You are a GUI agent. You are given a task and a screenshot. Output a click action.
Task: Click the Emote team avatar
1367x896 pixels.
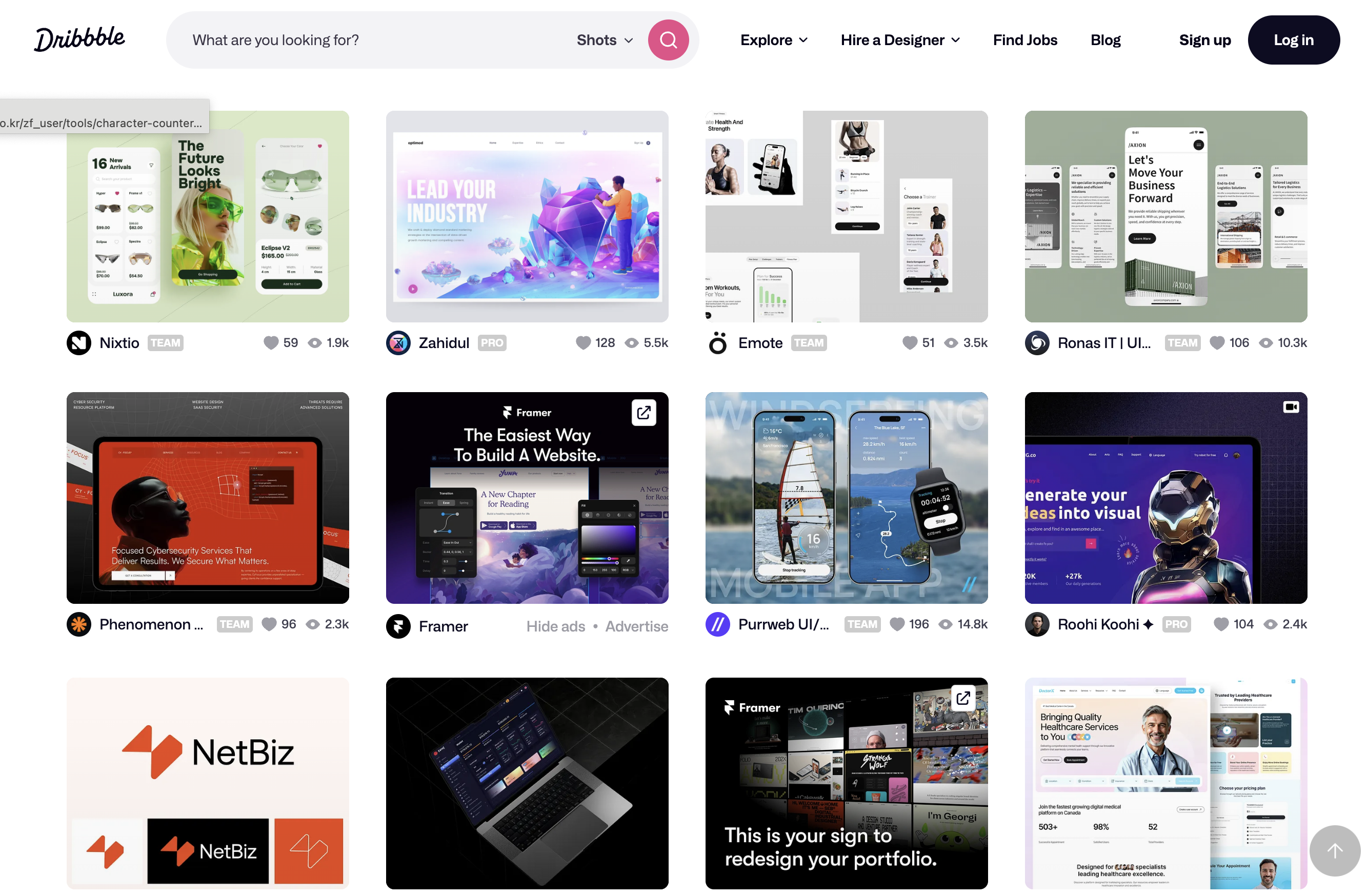point(717,342)
